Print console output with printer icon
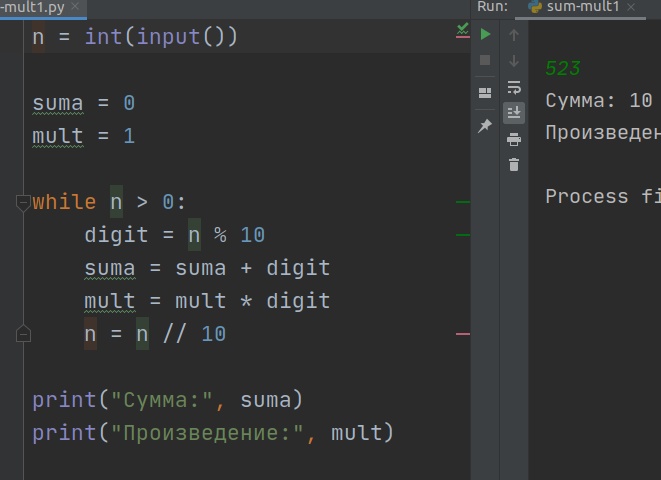This screenshot has height=480, width=661. coord(514,139)
